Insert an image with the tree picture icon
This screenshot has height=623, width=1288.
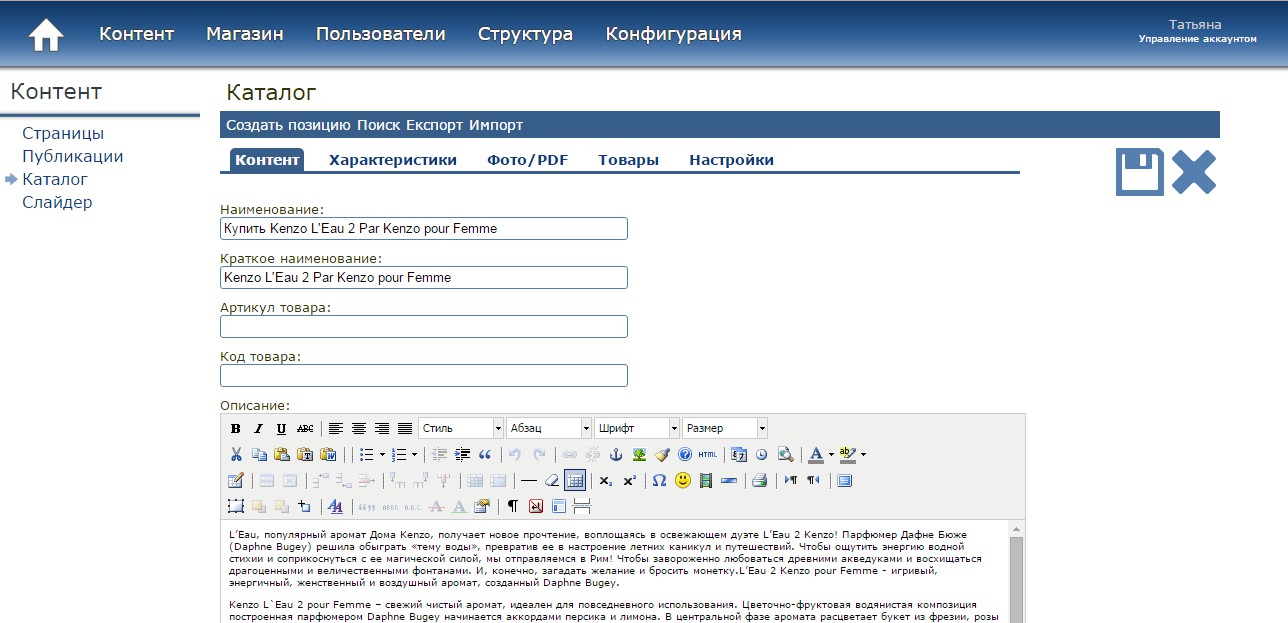click(639, 454)
